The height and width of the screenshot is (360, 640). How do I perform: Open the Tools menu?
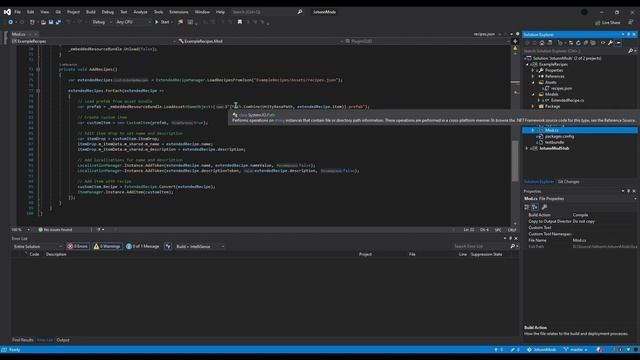pyautogui.click(x=158, y=12)
